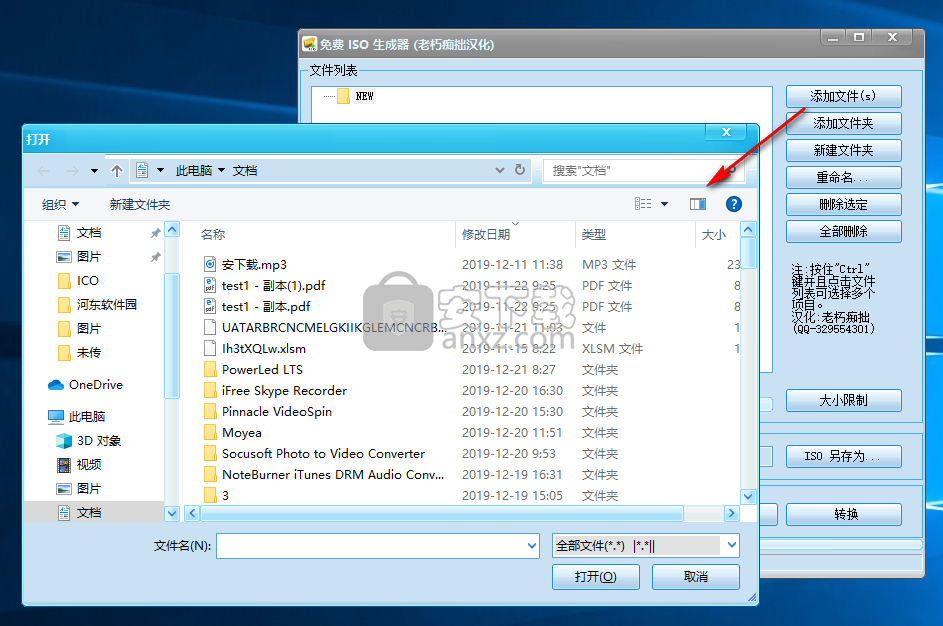Screen dimensions: 943x626
Task: Sort by 类型 column header
Action: point(594,235)
